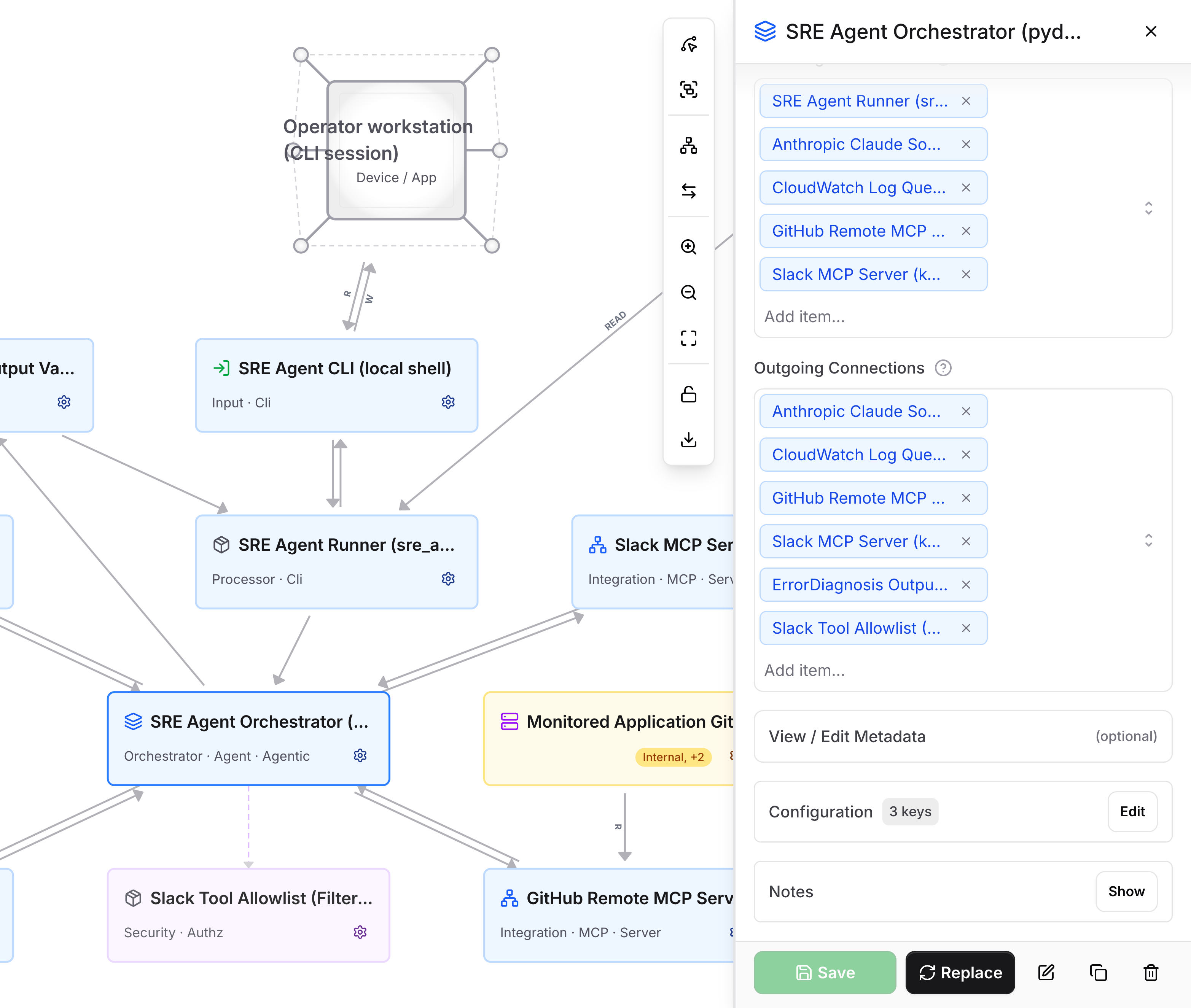Click the pencil edit icon in panel footer
Image resolution: width=1191 pixels, height=1008 pixels.
(1046, 973)
